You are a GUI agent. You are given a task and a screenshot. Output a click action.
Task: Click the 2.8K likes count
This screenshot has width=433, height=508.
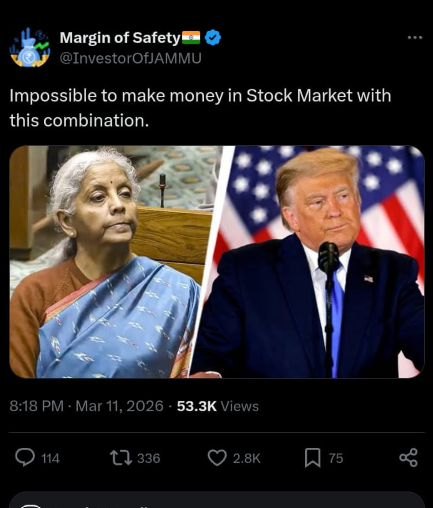pos(246,458)
